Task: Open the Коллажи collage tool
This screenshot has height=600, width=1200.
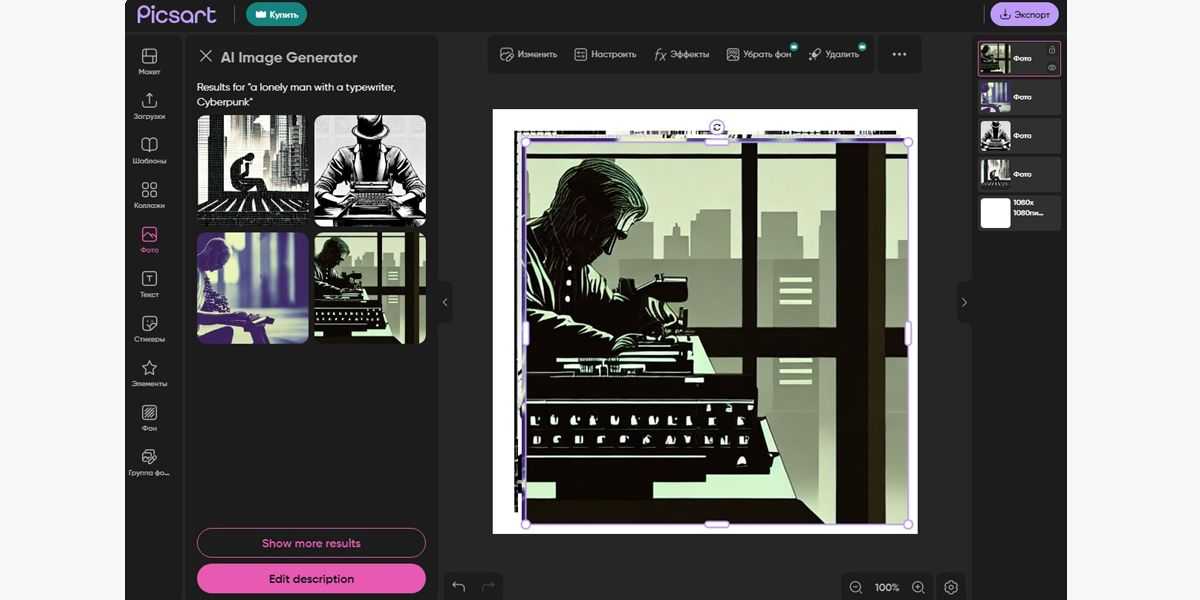Action: click(x=149, y=194)
